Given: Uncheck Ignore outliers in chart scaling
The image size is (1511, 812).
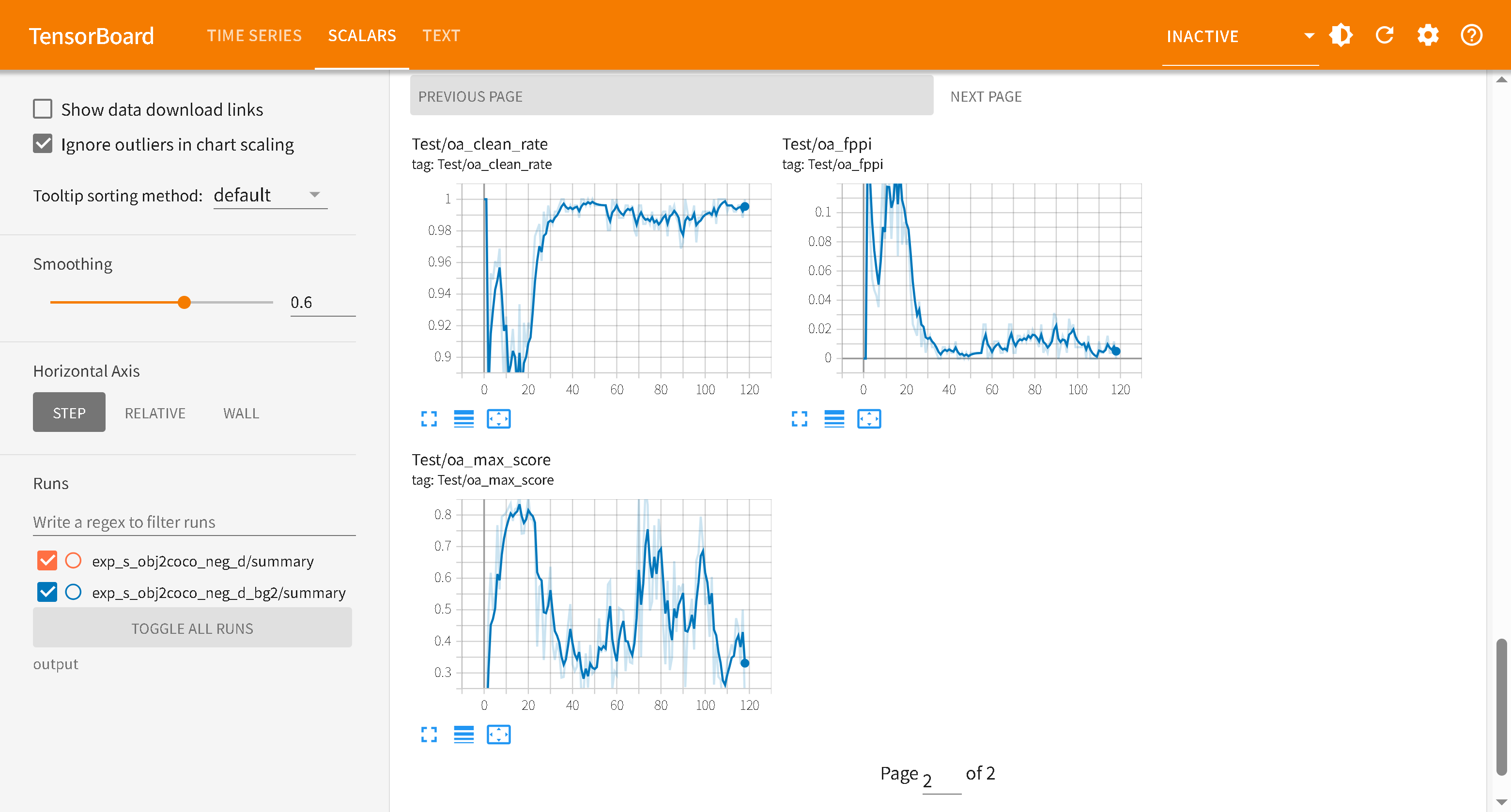Looking at the screenshot, I should pyautogui.click(x=43, y=144).
